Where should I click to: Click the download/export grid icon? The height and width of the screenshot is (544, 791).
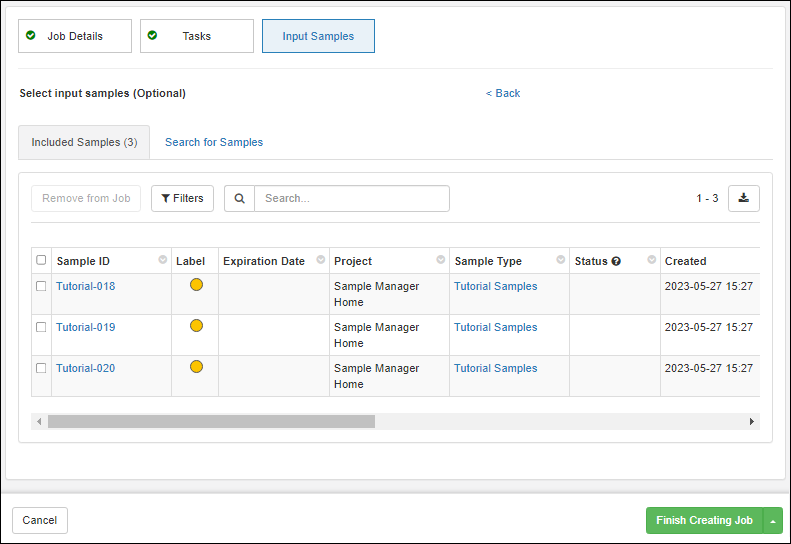[743, 198]
